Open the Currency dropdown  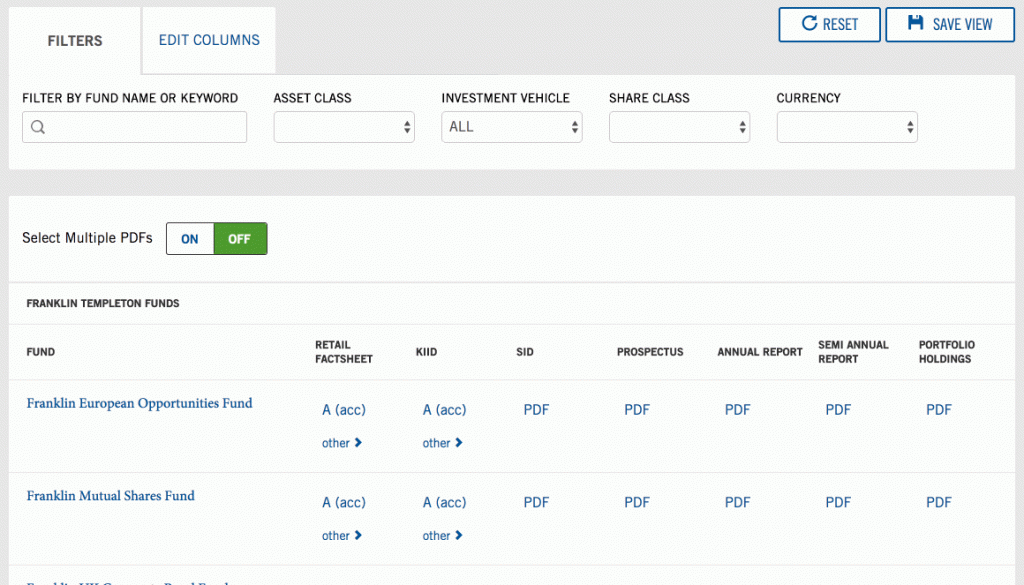(x=847, y=127)
